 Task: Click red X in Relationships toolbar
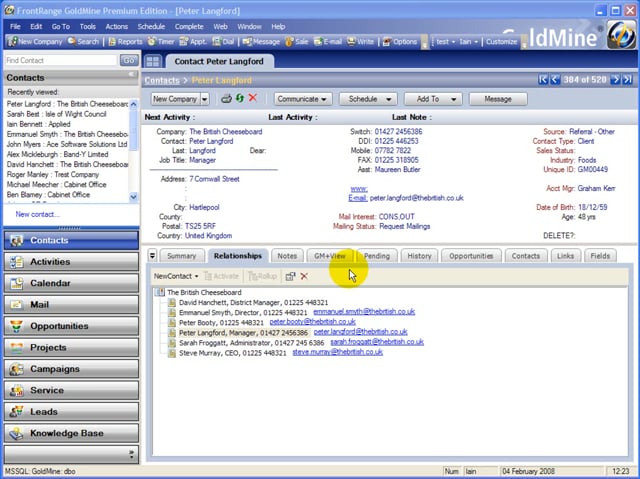pyautogui.click(x=304, y=276)
